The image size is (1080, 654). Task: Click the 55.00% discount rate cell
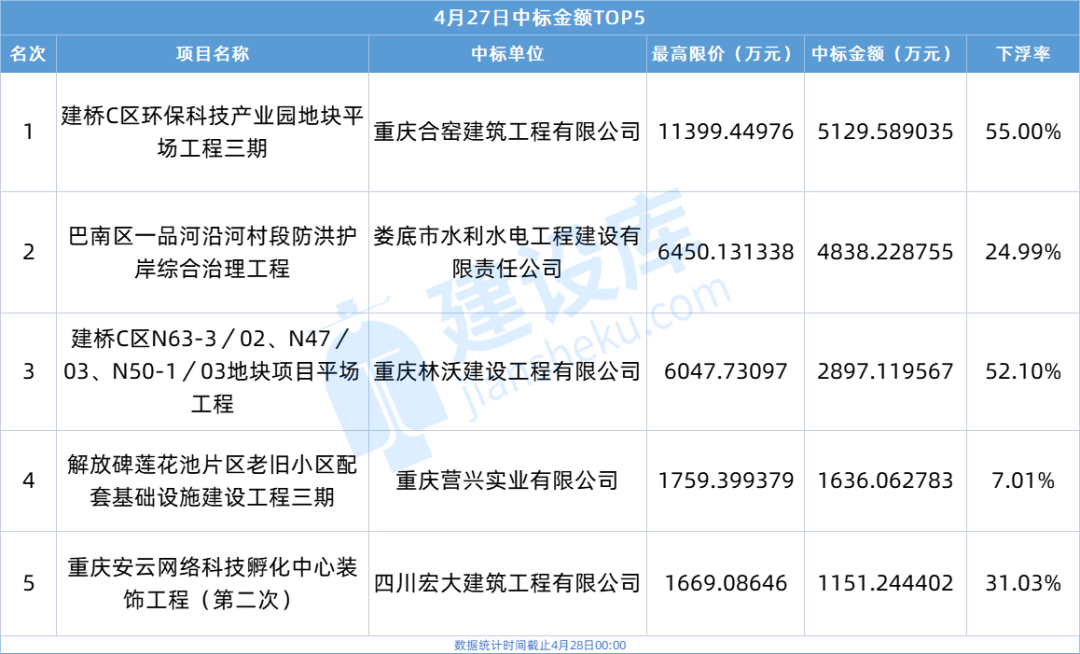1023,132
